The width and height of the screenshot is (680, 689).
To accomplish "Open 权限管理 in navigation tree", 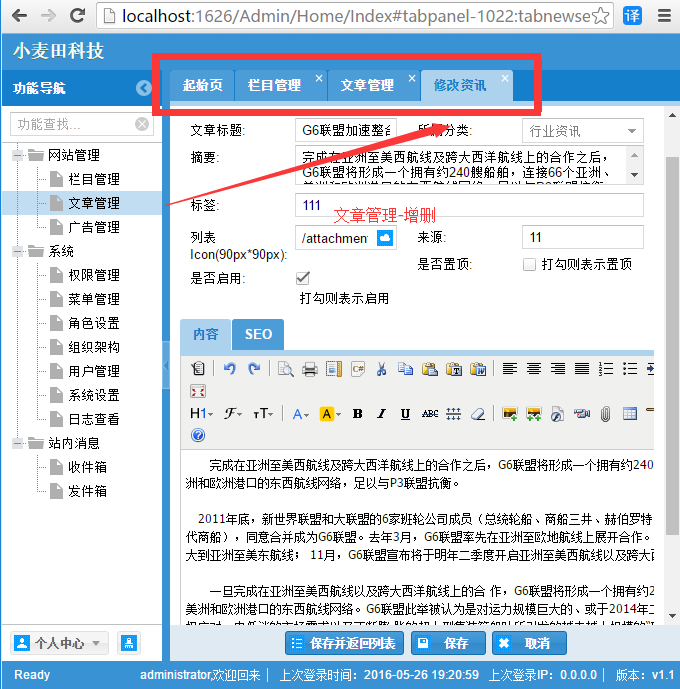I will click(x=94, y=275).
